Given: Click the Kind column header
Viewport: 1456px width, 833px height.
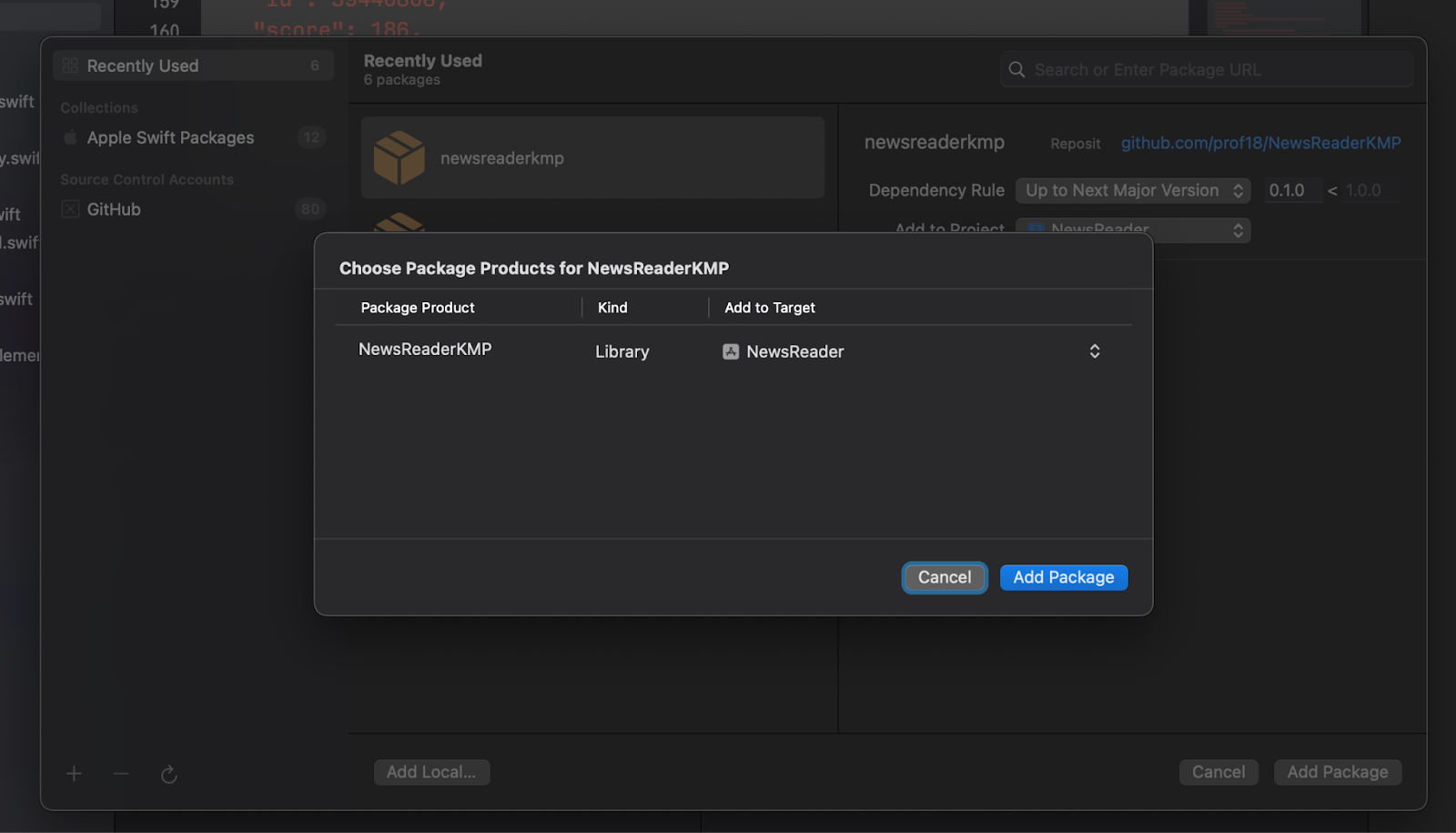Looking at the screenshot, I should pyautogui.click(x=612, y=308).
